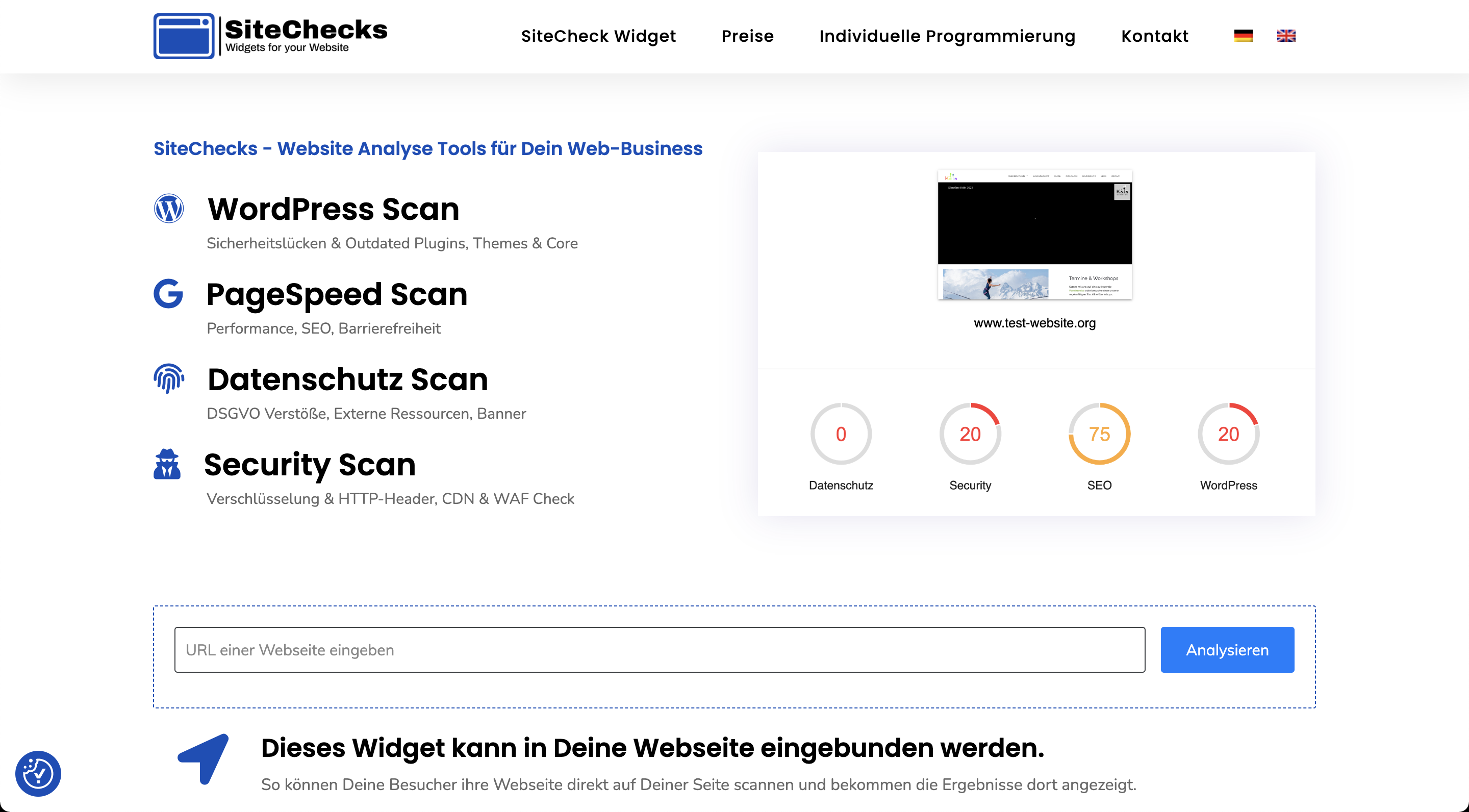
Task: Open the Kontakt menu item
Action: [x=1155, y=36]
